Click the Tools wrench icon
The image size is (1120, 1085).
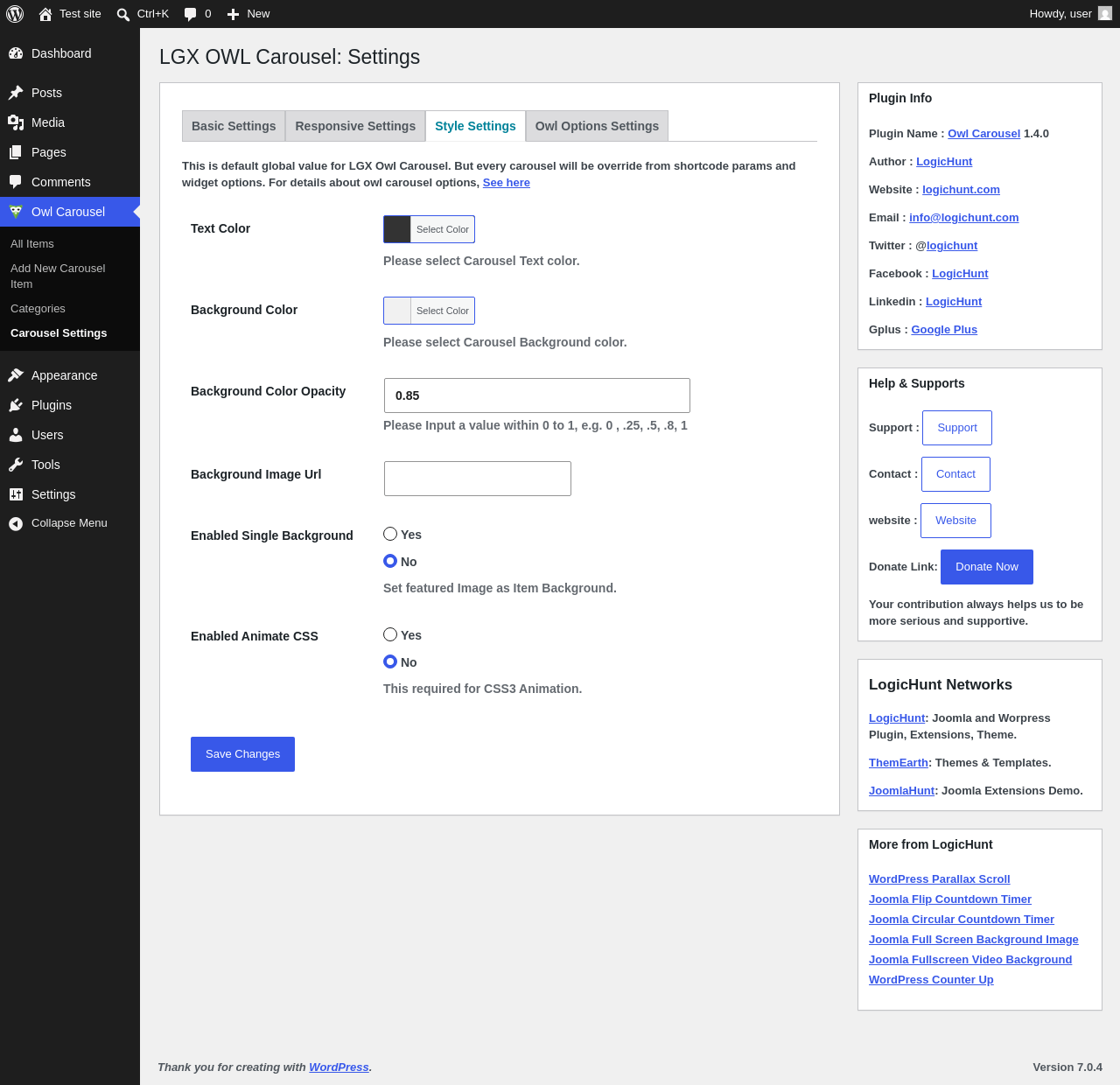[x=16, y=465]
